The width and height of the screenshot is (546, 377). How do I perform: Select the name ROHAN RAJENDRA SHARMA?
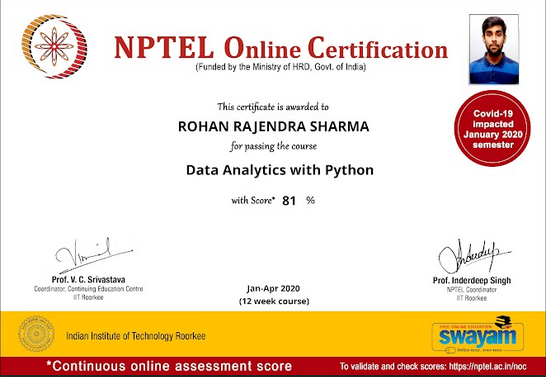[273, 126]
